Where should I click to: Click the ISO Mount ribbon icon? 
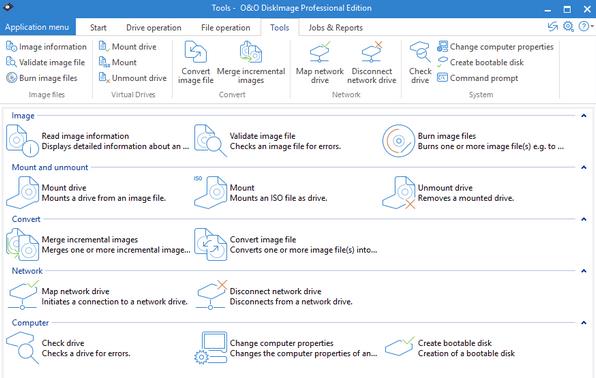tap(104, 62)
